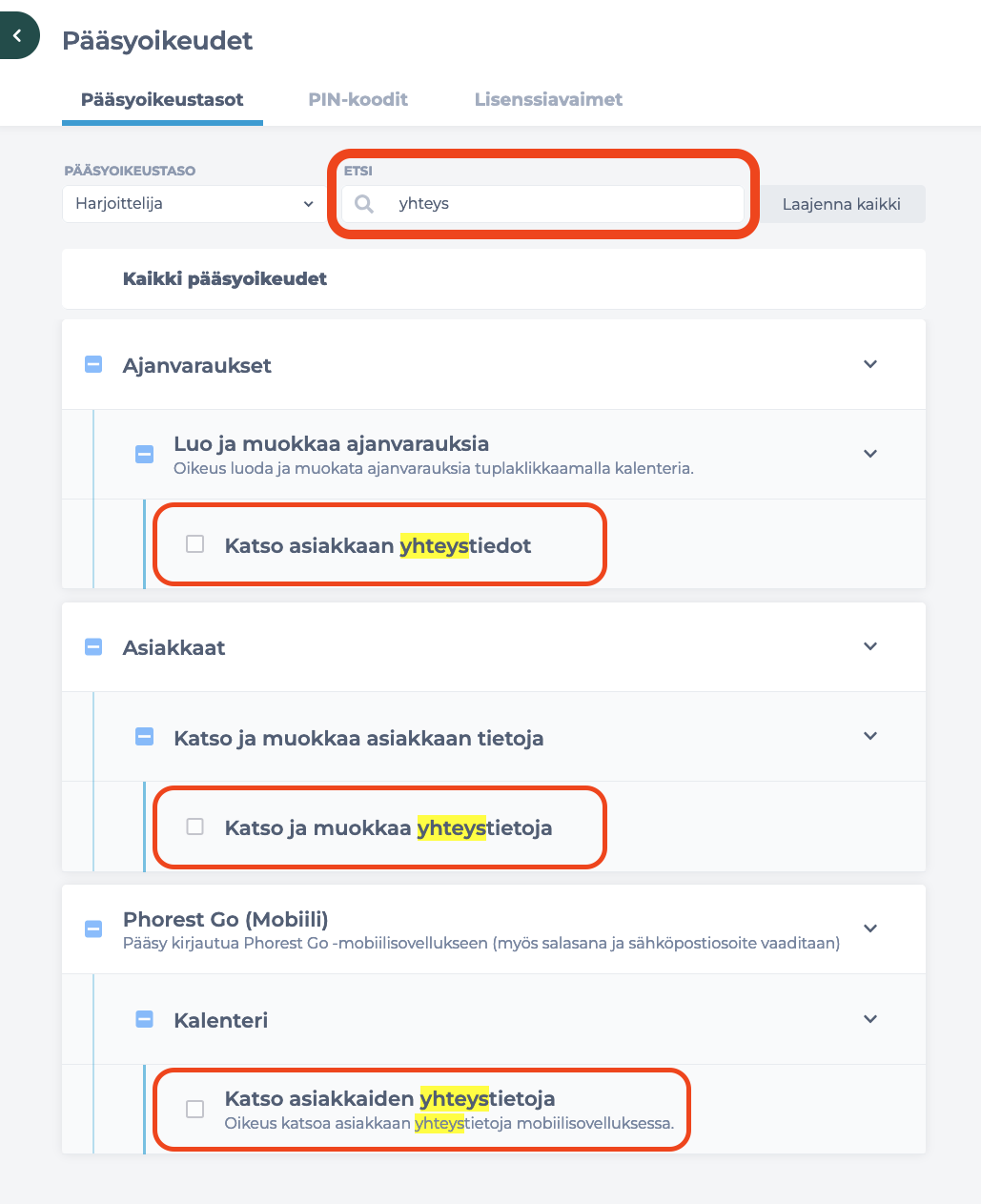
Task: Collapse the Ajanvaraukset section chevron
Action: click(x=869, y=364)
